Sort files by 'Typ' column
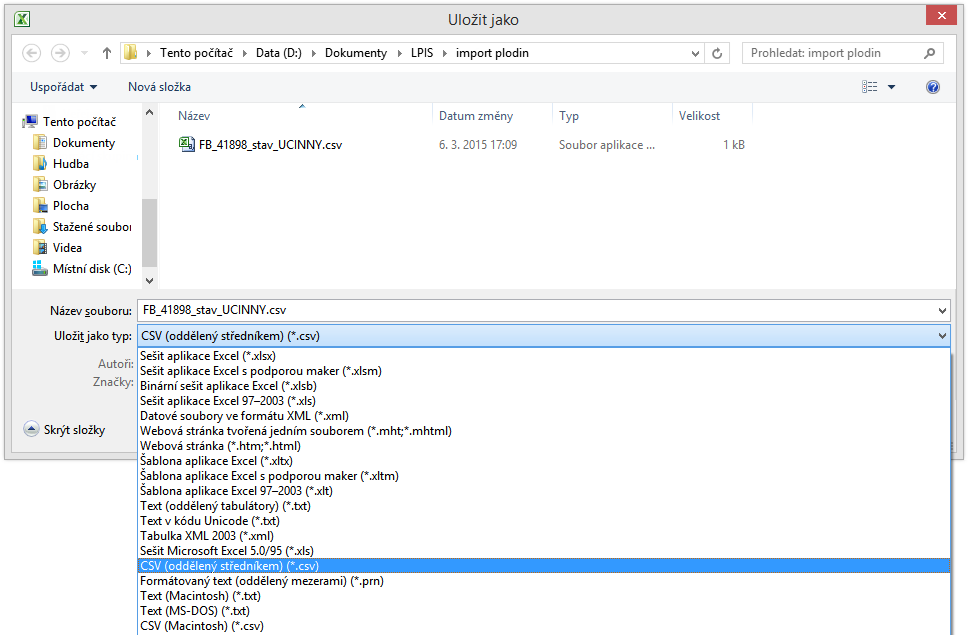968x635 pixels. pyautogui.click(x=569, y=115)
